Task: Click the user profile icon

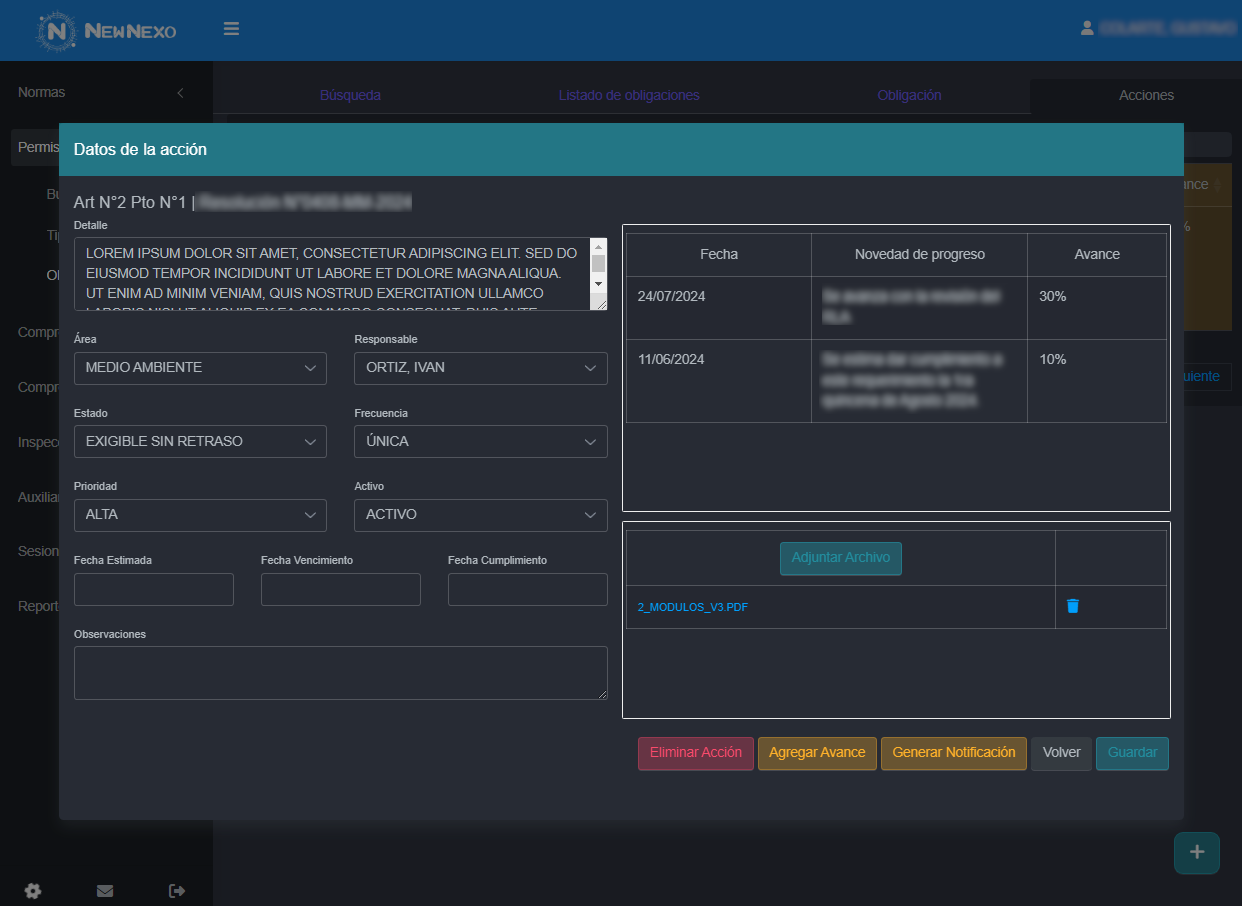Action: click(x=1087, y=29)
